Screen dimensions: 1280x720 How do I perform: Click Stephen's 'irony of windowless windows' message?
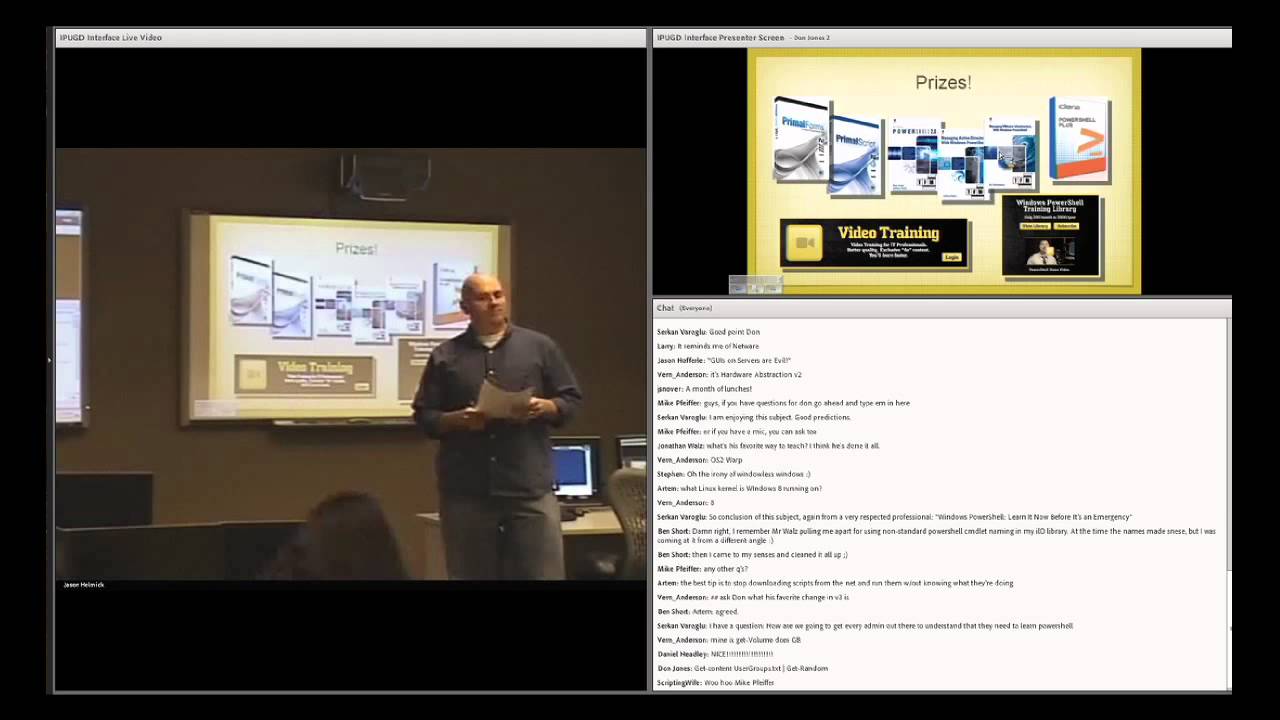pos(734,474)
